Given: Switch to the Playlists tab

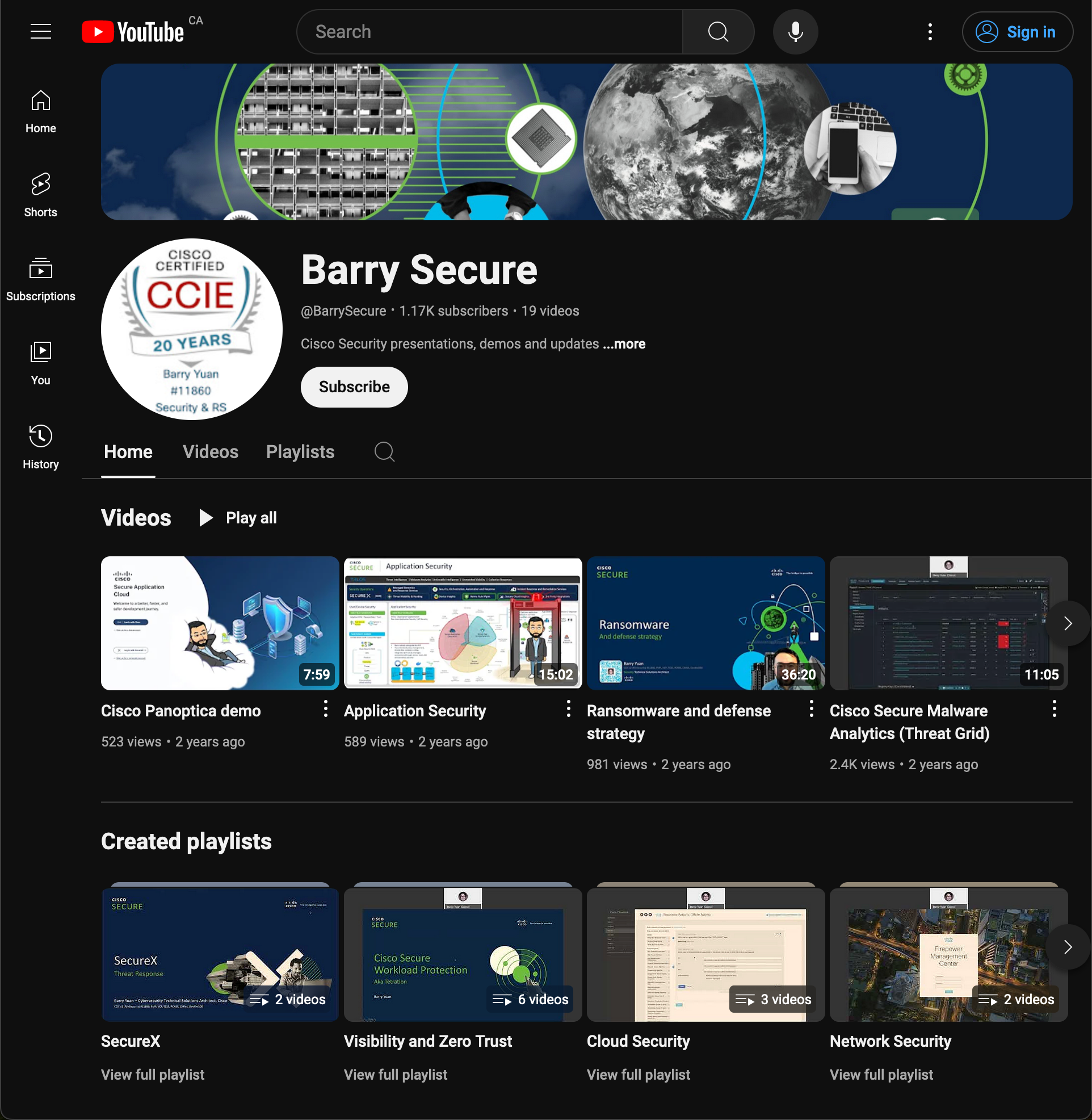Looking at the screenshot, I should point(300,452).
